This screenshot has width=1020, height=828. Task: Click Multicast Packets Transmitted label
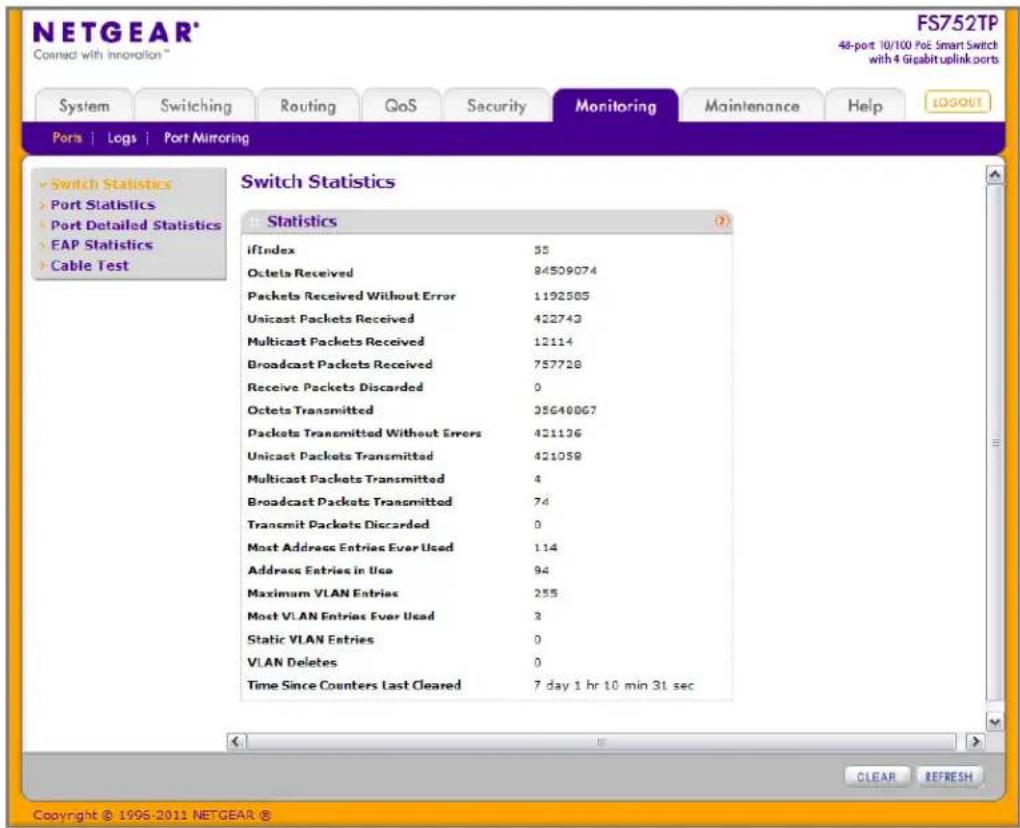346,479
